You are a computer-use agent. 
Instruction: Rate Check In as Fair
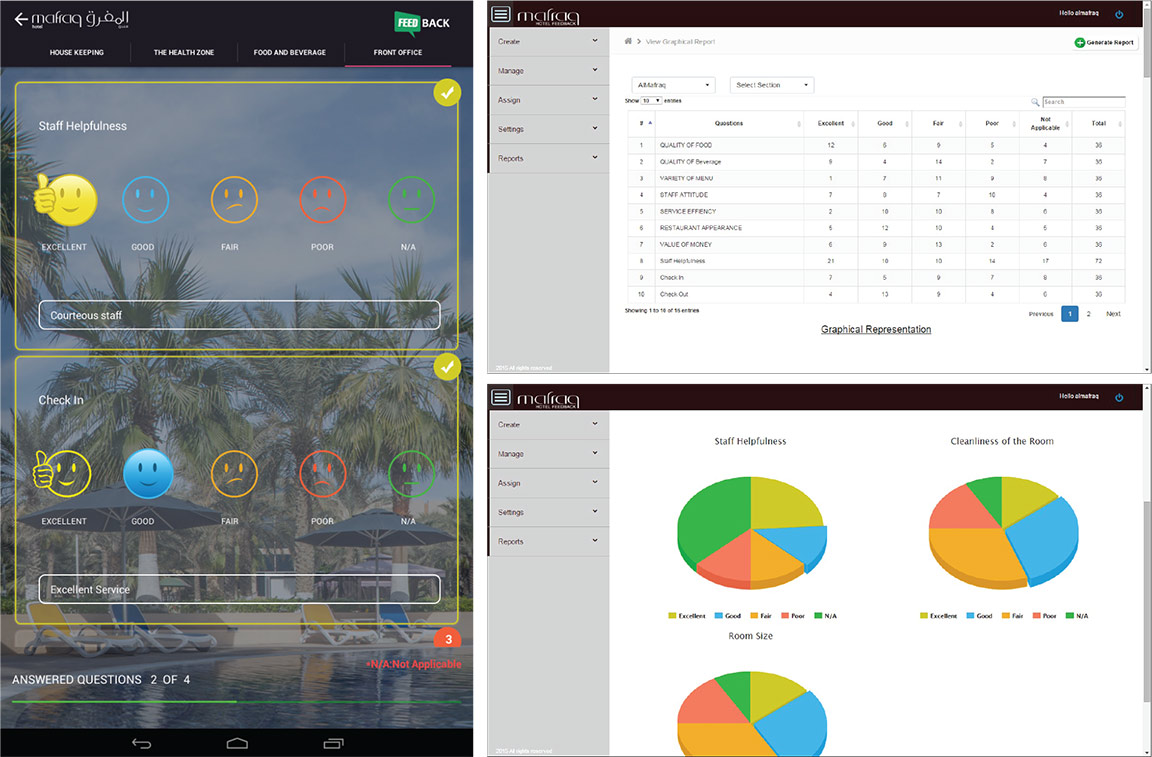234,473
